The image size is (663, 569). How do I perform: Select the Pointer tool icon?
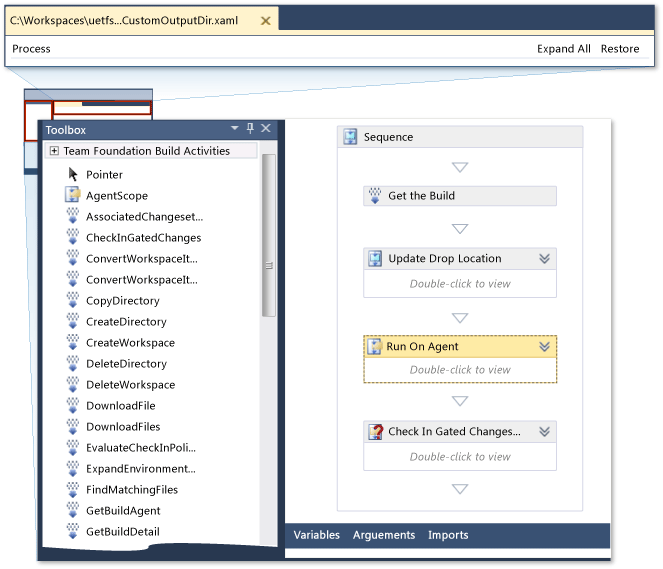click(73, 174)
